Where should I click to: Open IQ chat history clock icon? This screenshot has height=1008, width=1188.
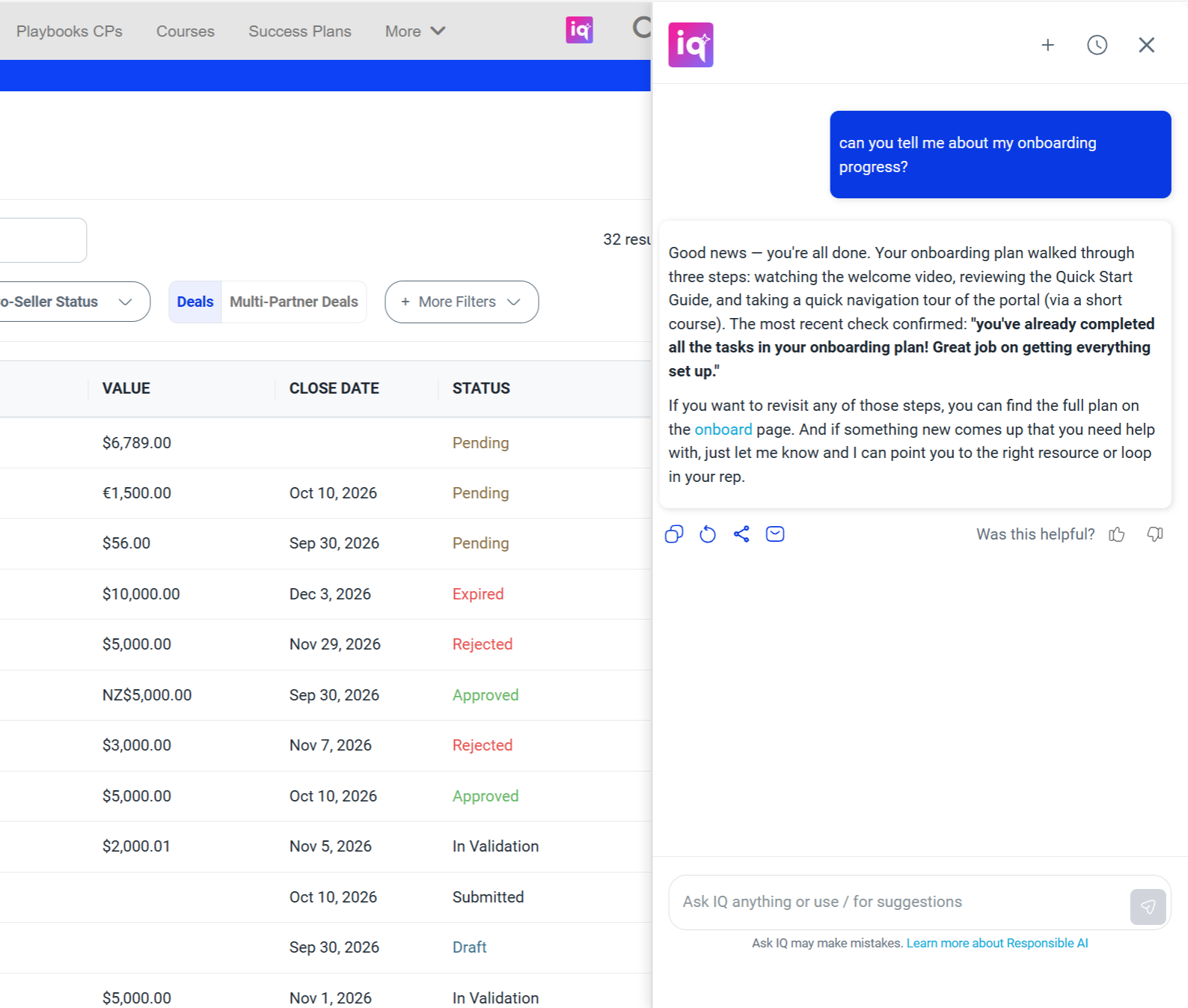pyautogui.click(x=1097, y=45)
